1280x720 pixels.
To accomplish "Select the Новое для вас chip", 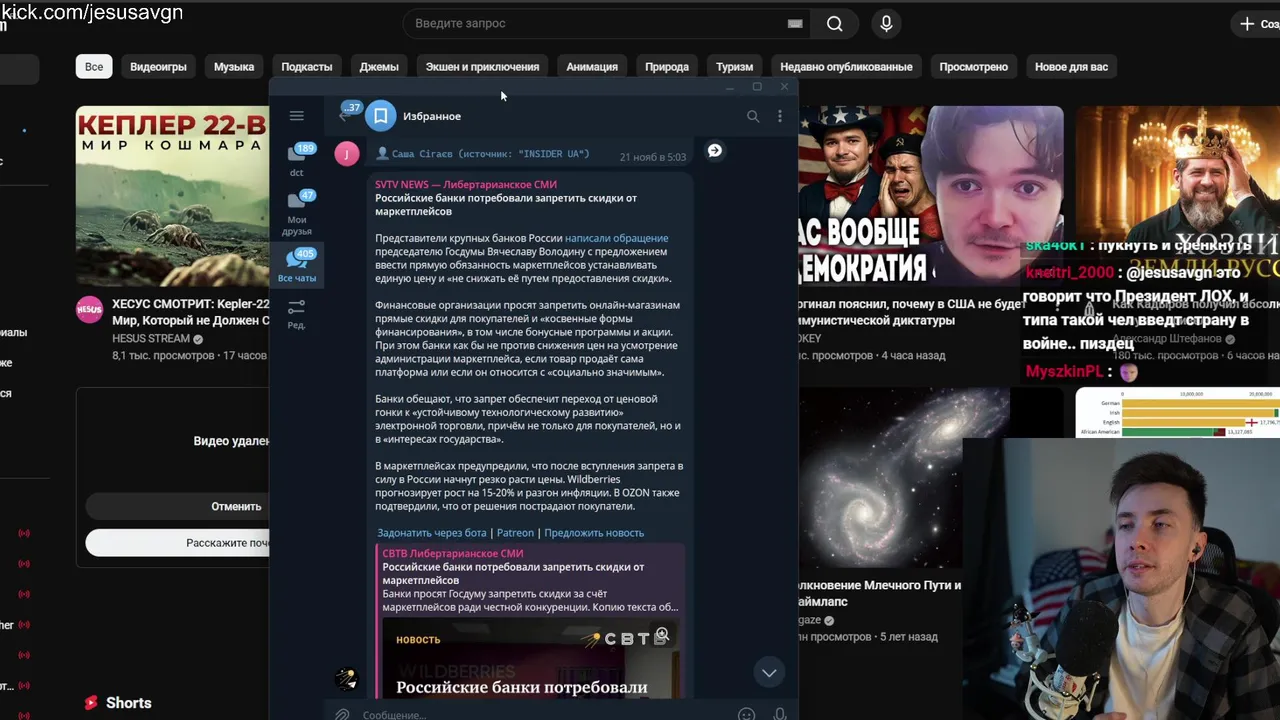I will (x=1071, y=67).
